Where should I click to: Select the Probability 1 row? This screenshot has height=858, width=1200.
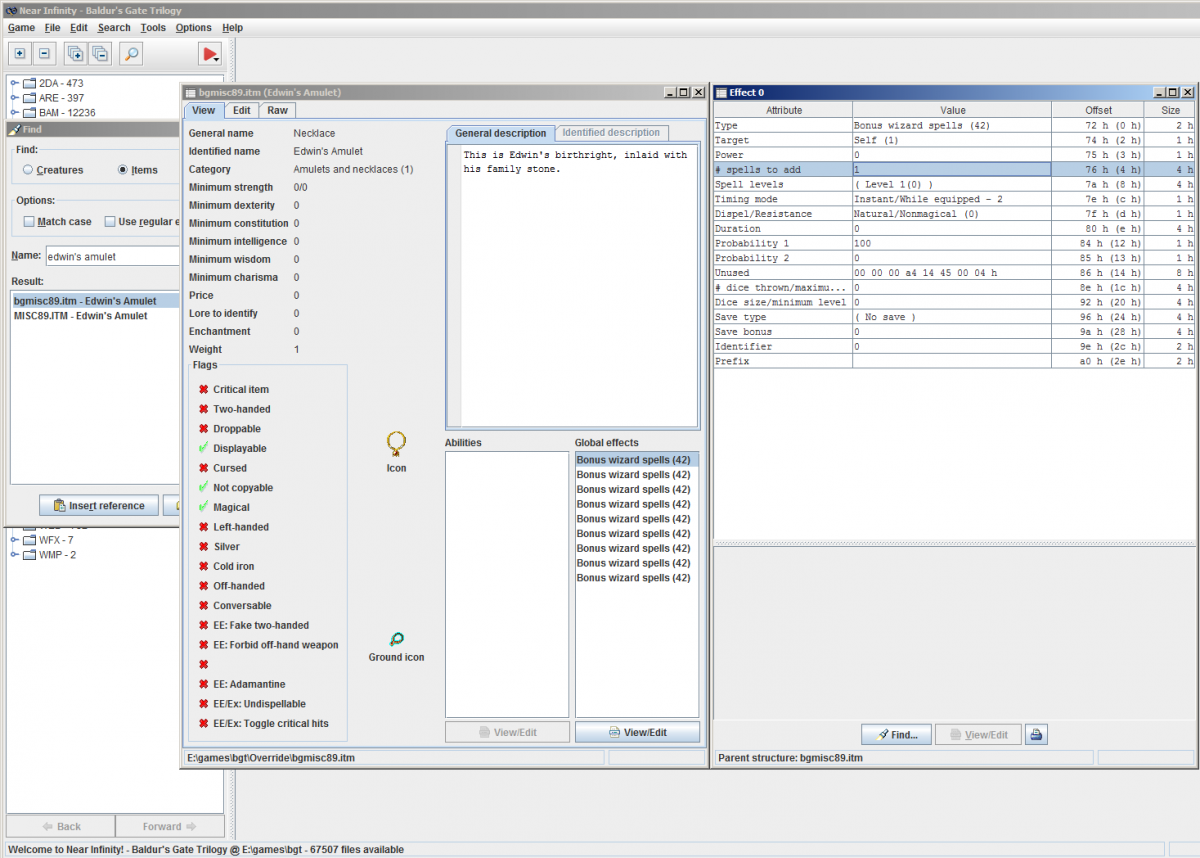tap(954, 244)
